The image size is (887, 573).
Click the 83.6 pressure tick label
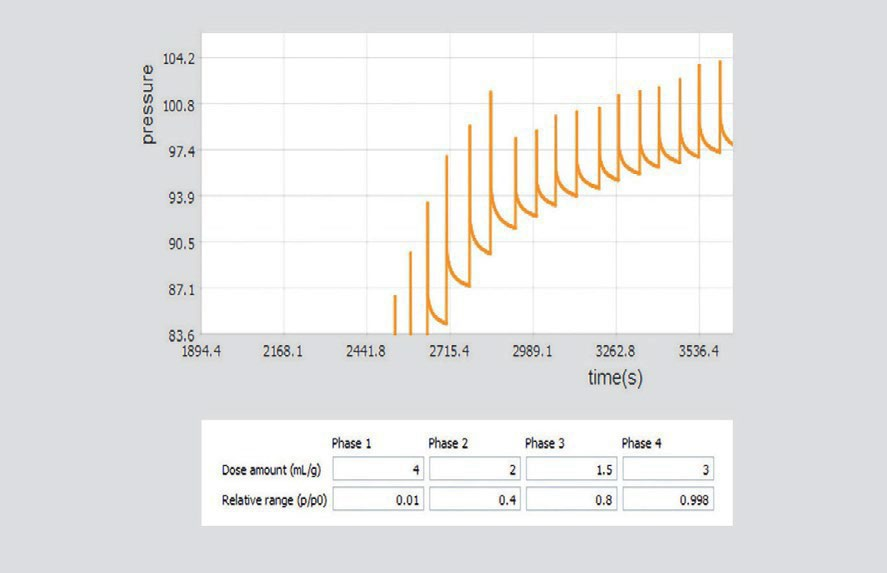[x=181, y=335]
